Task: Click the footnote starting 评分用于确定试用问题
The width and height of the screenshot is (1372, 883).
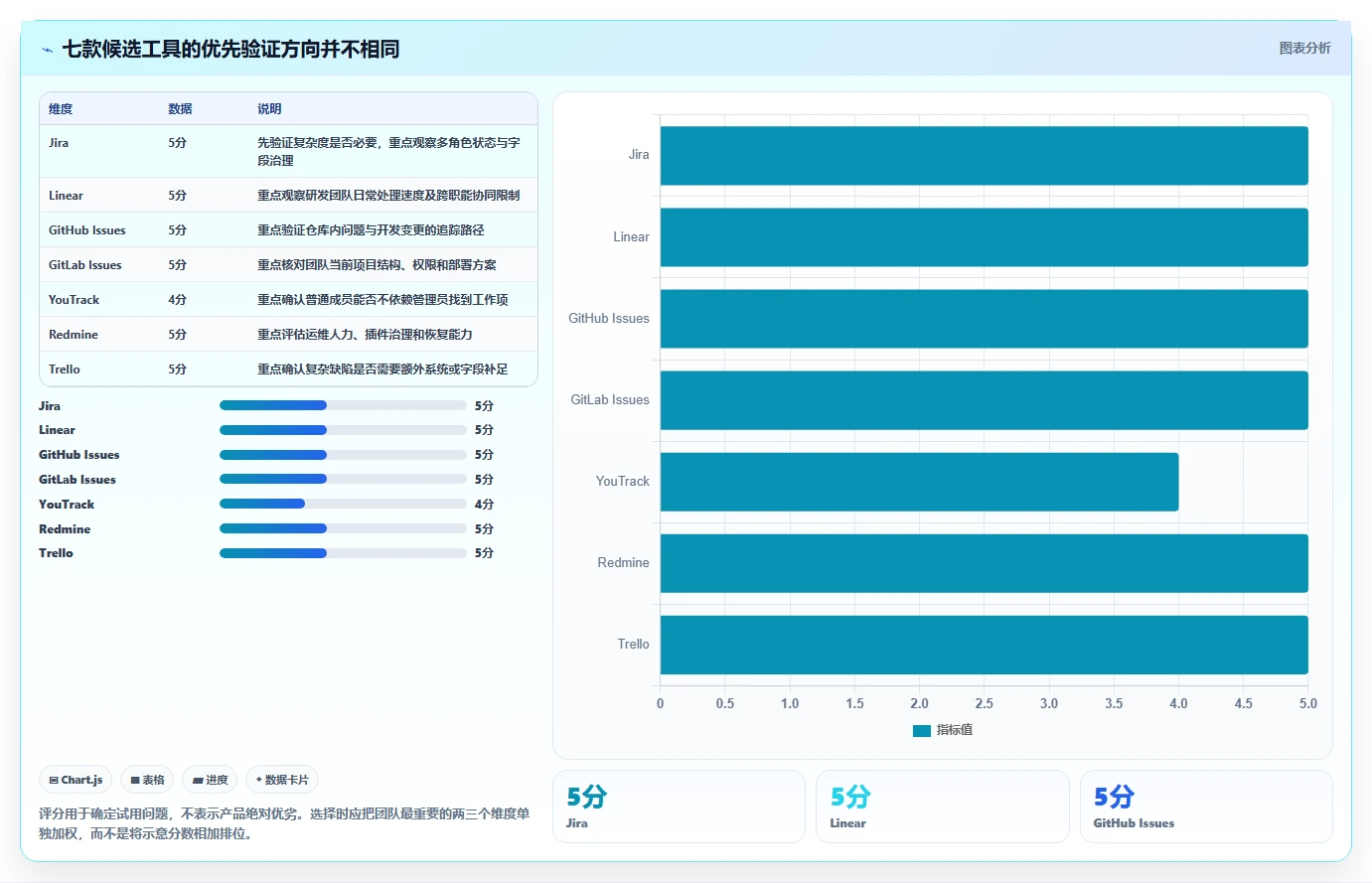Action: click(284, 823)
